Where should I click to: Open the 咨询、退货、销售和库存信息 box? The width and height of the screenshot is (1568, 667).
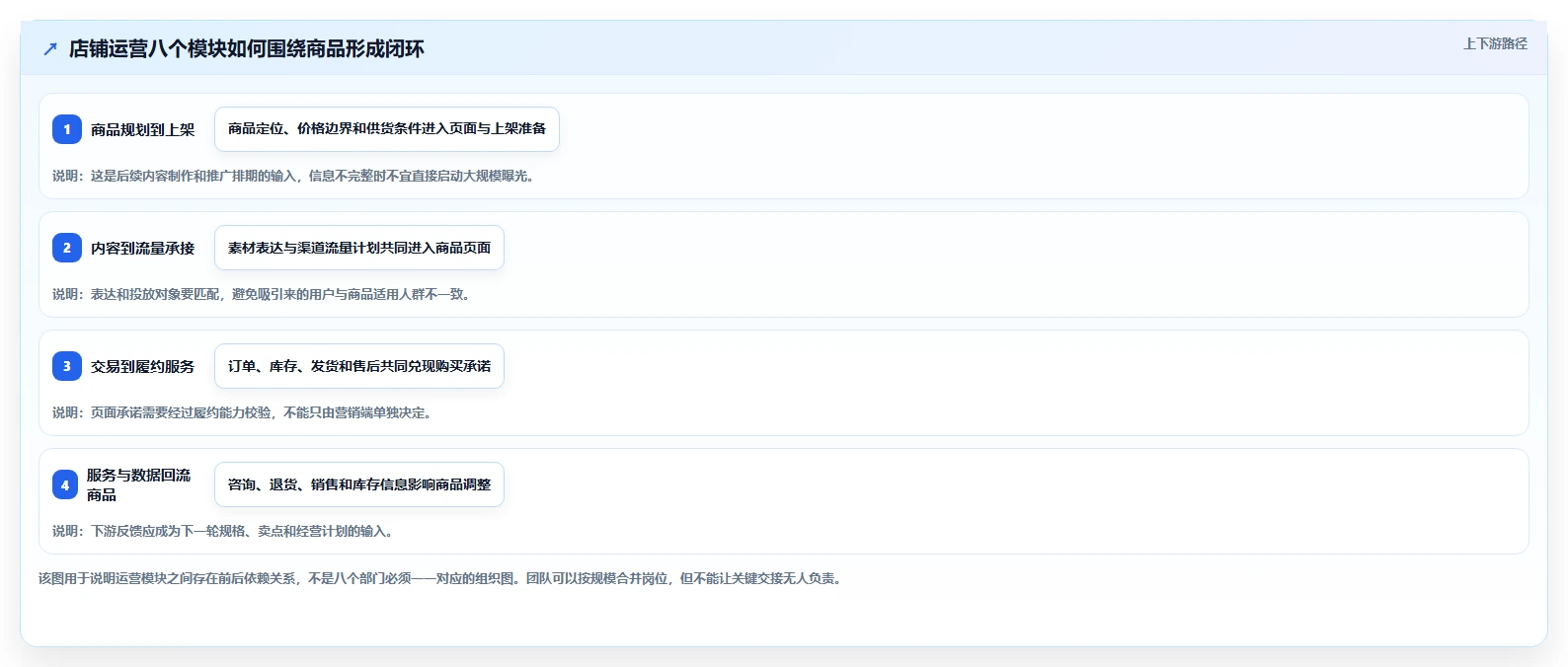(359, 484)
